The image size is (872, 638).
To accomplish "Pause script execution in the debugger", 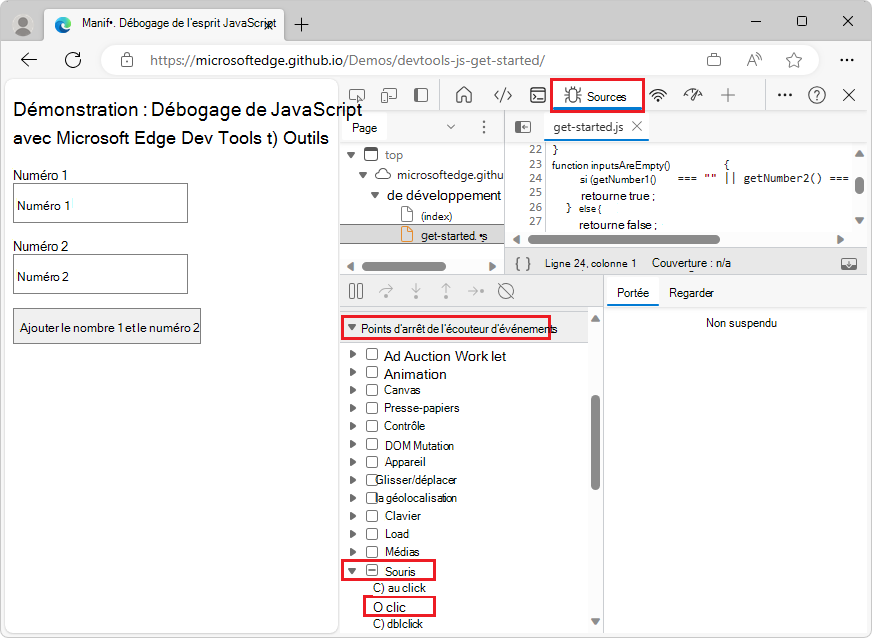I will (x=356, y=291).
